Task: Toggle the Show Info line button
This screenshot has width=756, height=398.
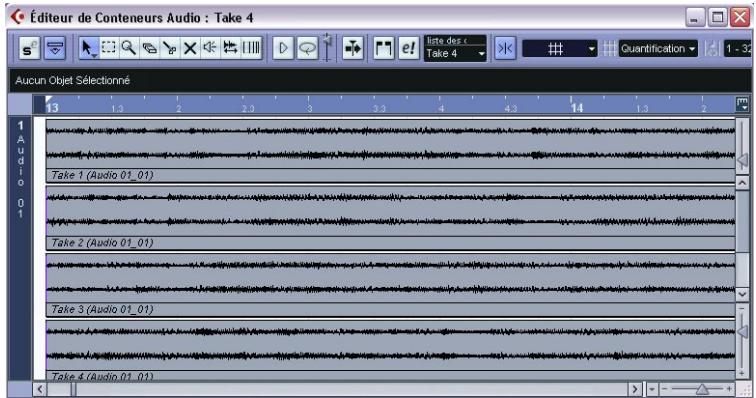Action: (54, 48)
